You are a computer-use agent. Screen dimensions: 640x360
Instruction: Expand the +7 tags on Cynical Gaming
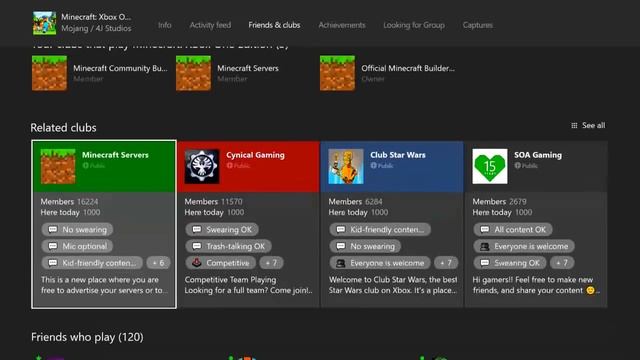tap(271, 263)
